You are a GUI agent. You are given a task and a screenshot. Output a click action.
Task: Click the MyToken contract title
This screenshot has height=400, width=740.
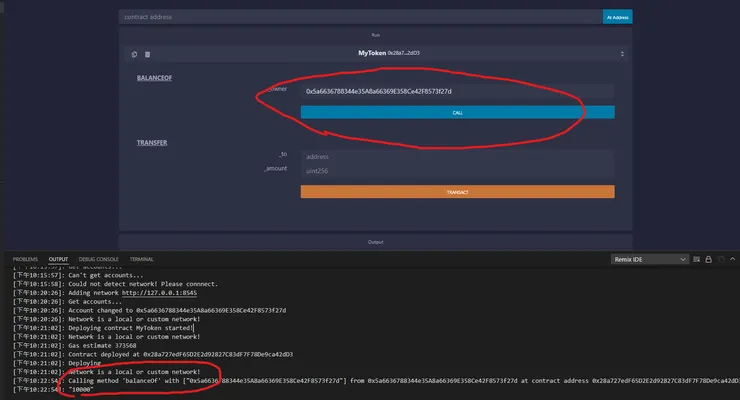372,53
